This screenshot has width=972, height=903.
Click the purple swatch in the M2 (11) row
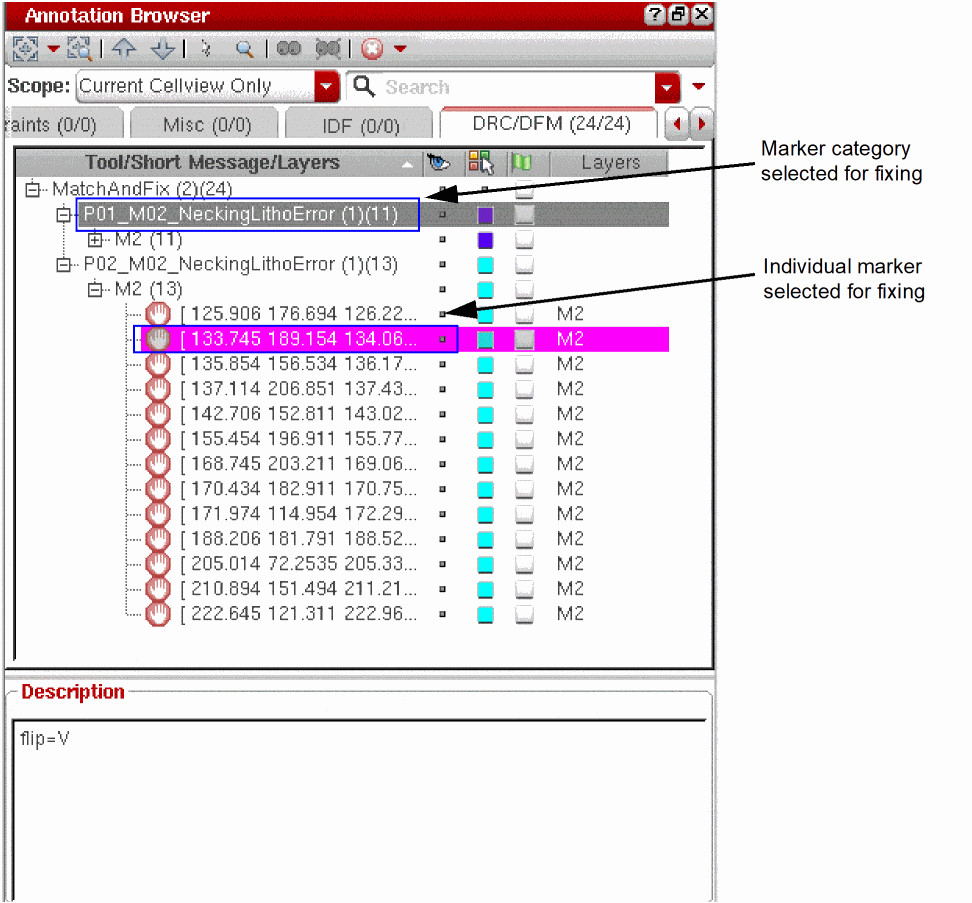(485, 240)
